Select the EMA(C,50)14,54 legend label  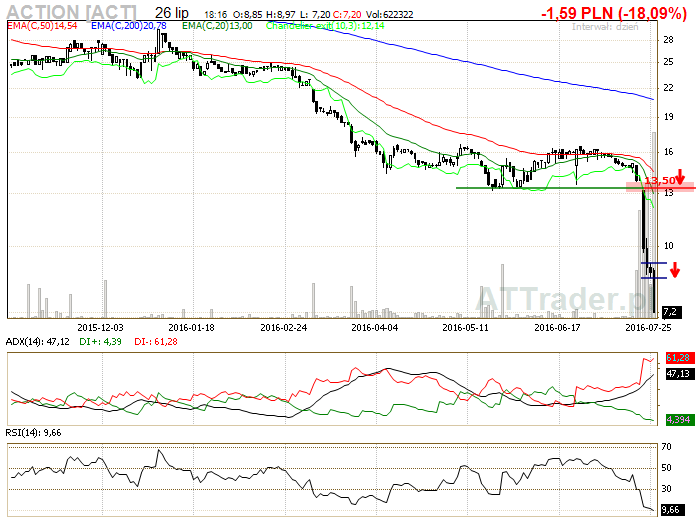[x=42, y=26]
